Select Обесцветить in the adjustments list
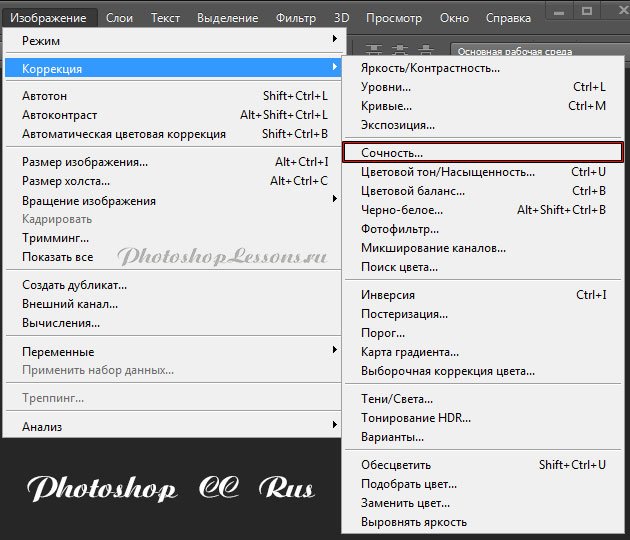 point(396,465)
